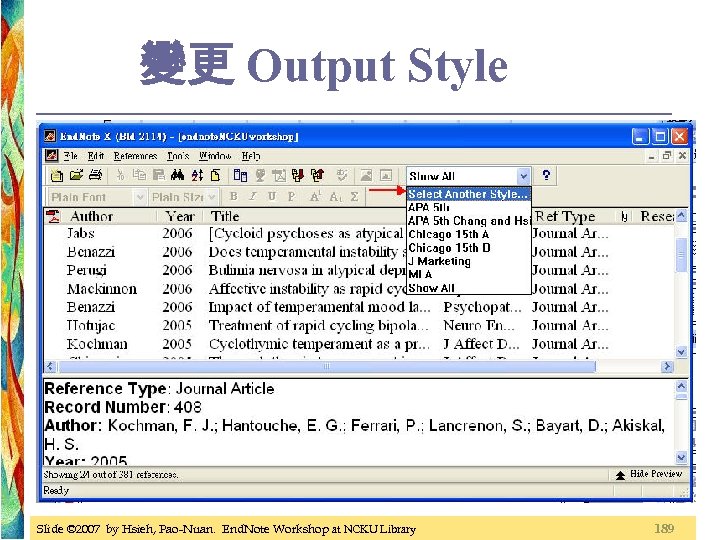
Task: Click the Export references icon
Action: [317, 175]
